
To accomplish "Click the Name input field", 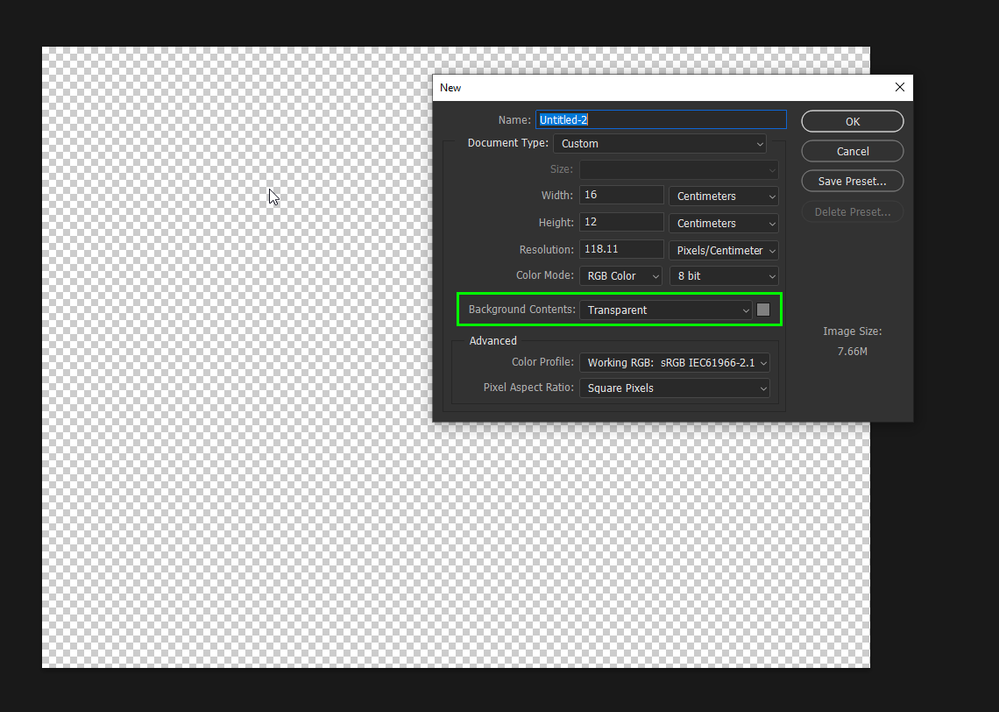I will click(661, 120).
